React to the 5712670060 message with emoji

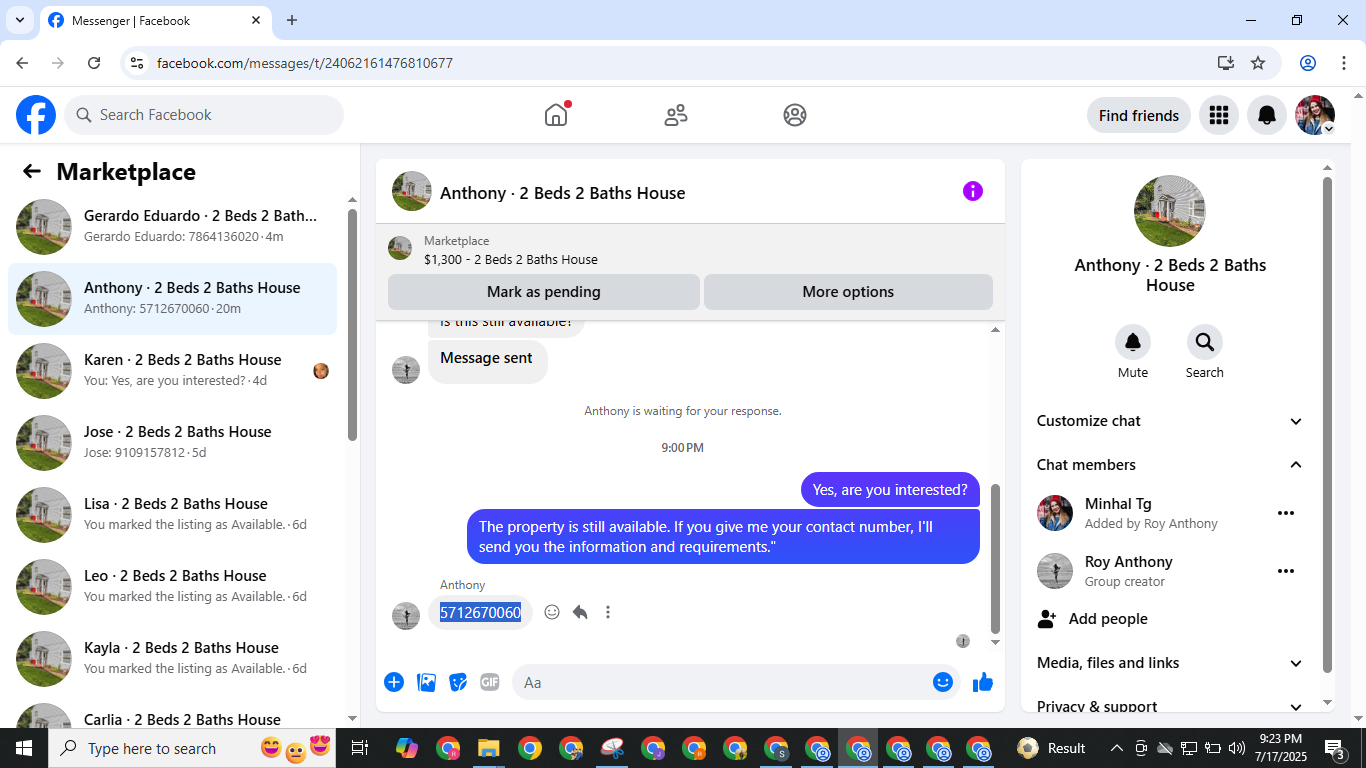552,612
